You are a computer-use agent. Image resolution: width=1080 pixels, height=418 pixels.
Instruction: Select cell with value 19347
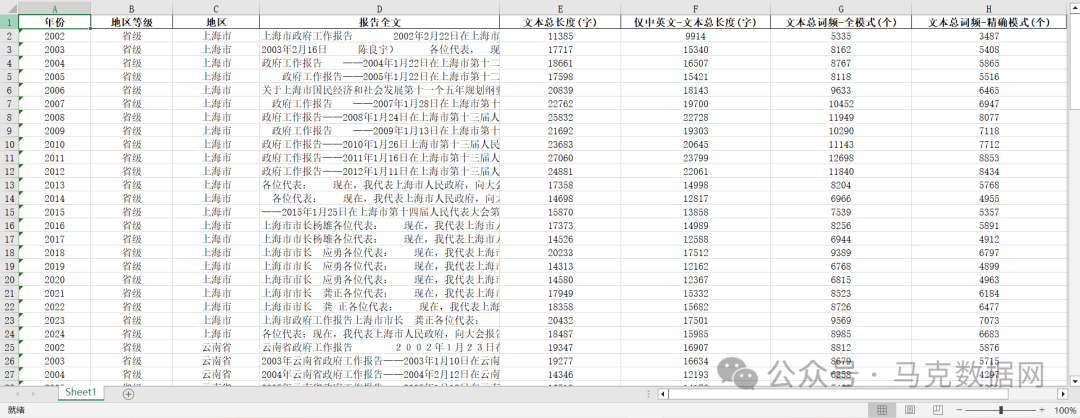pyautogui.click(x=560, y=347)
